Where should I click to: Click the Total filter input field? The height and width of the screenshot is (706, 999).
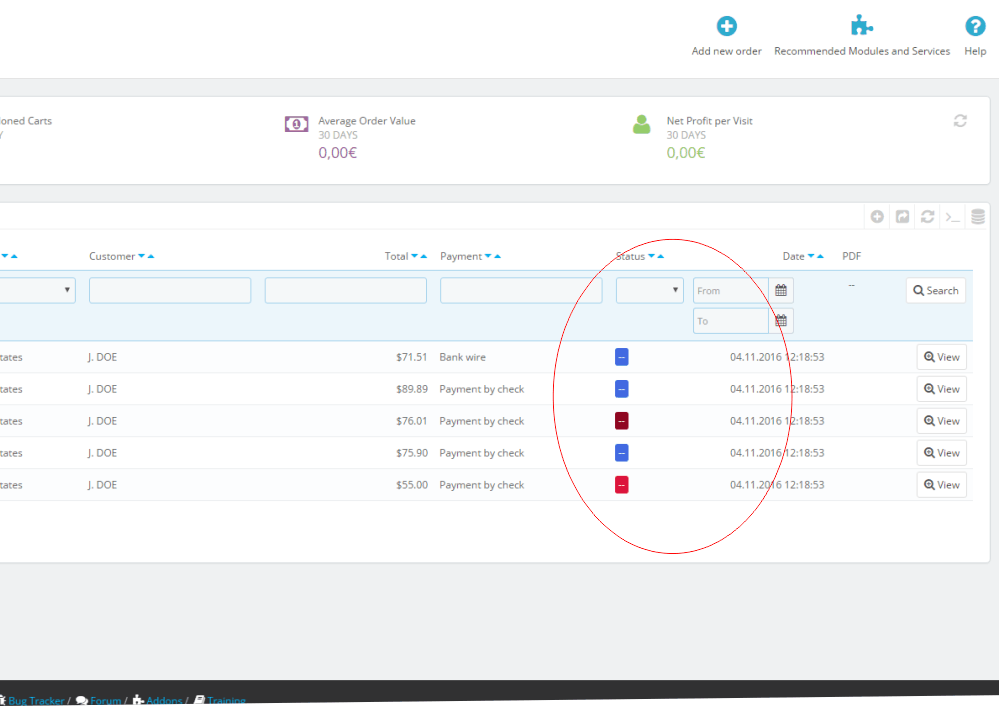tap(346, 291)
